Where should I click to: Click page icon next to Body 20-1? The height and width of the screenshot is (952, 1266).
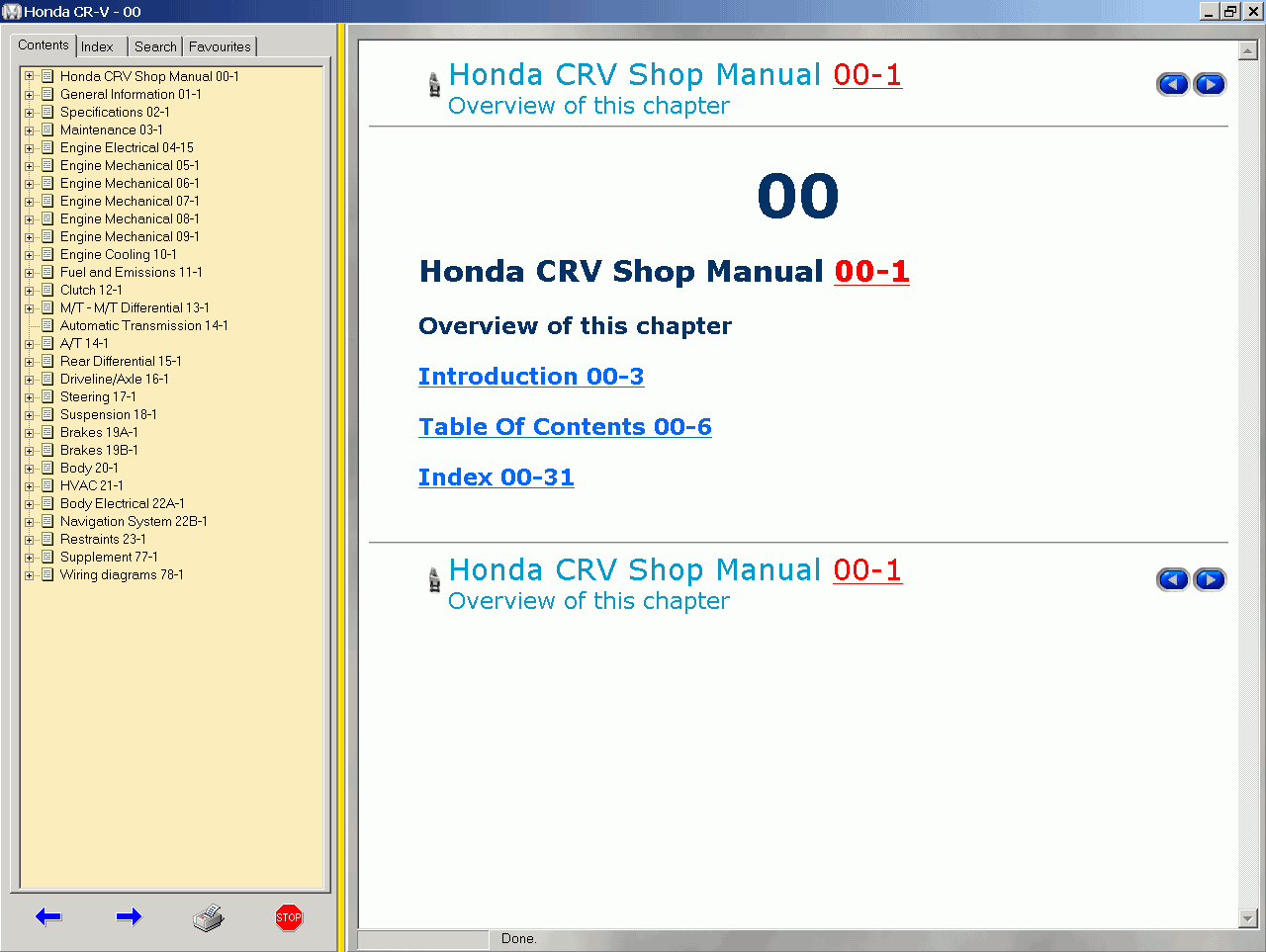[x=46, y=468]
